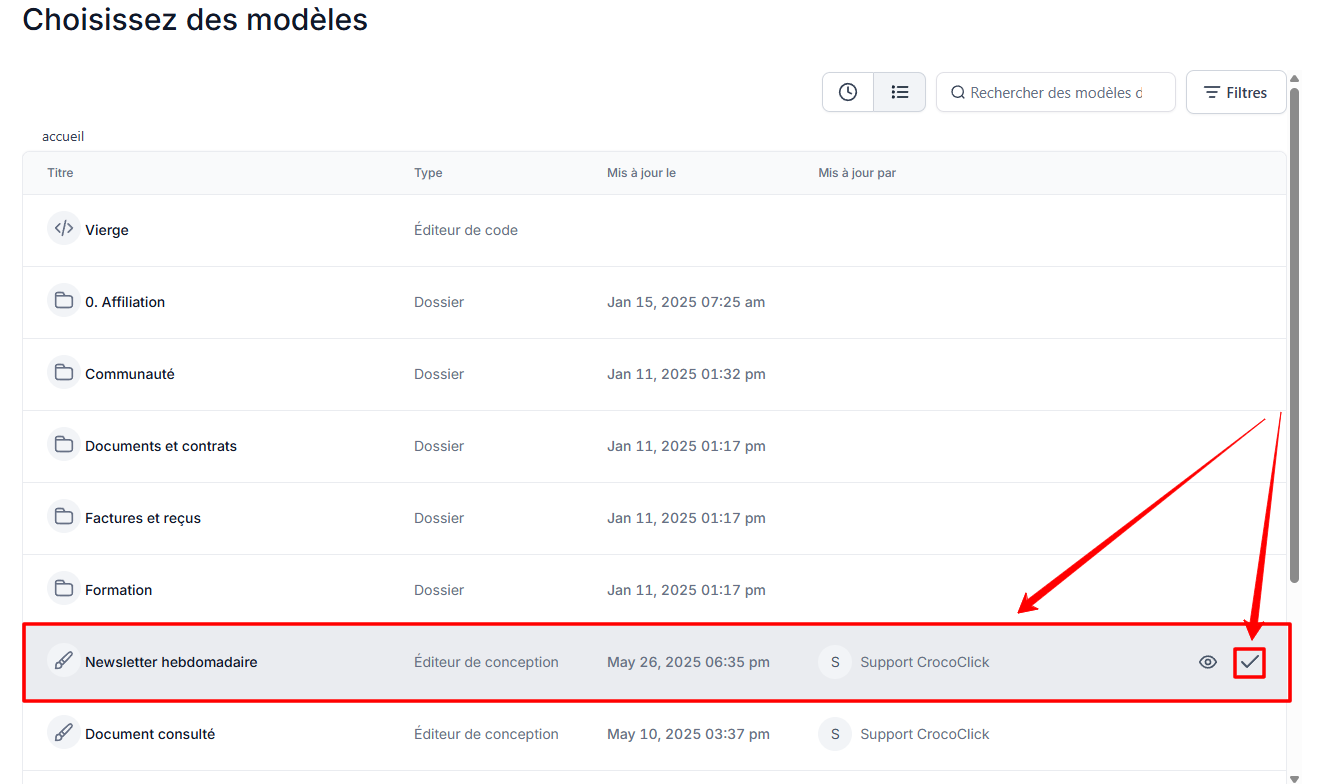
Task: Click the Support CrocoClick avatar on Document consulté
Action: coord(835,734)
